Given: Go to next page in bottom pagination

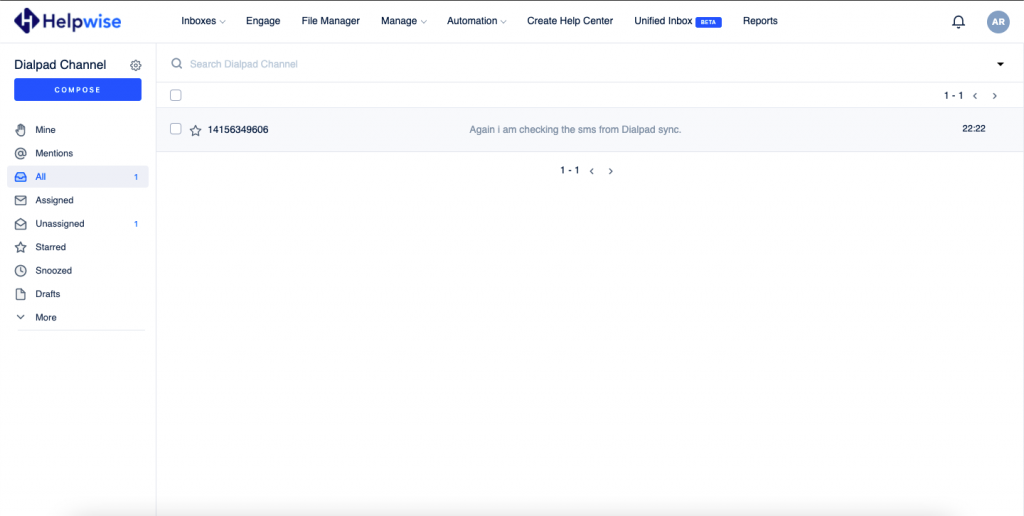Looking at the screenshot, I should pyautogui.click(x=611, y=171).
